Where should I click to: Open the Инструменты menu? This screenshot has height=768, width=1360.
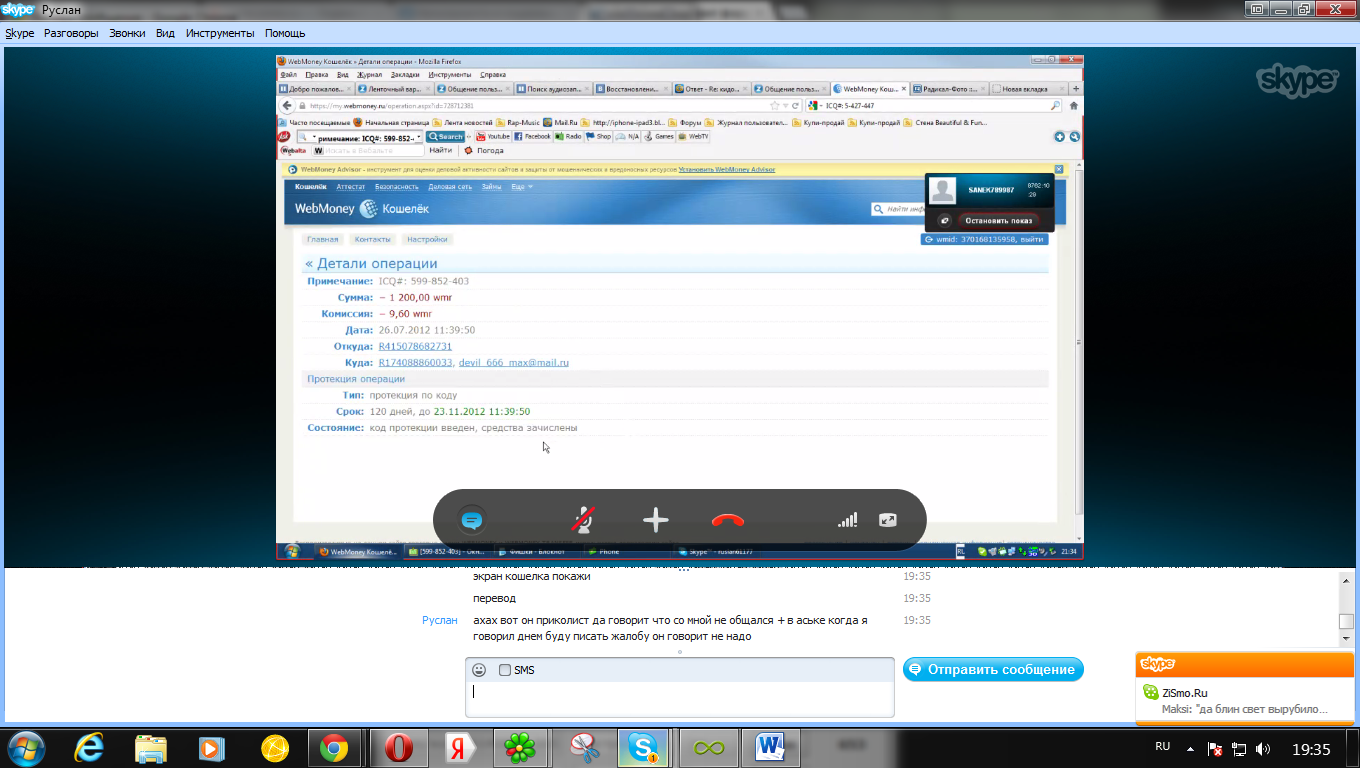tap(220, 33)
